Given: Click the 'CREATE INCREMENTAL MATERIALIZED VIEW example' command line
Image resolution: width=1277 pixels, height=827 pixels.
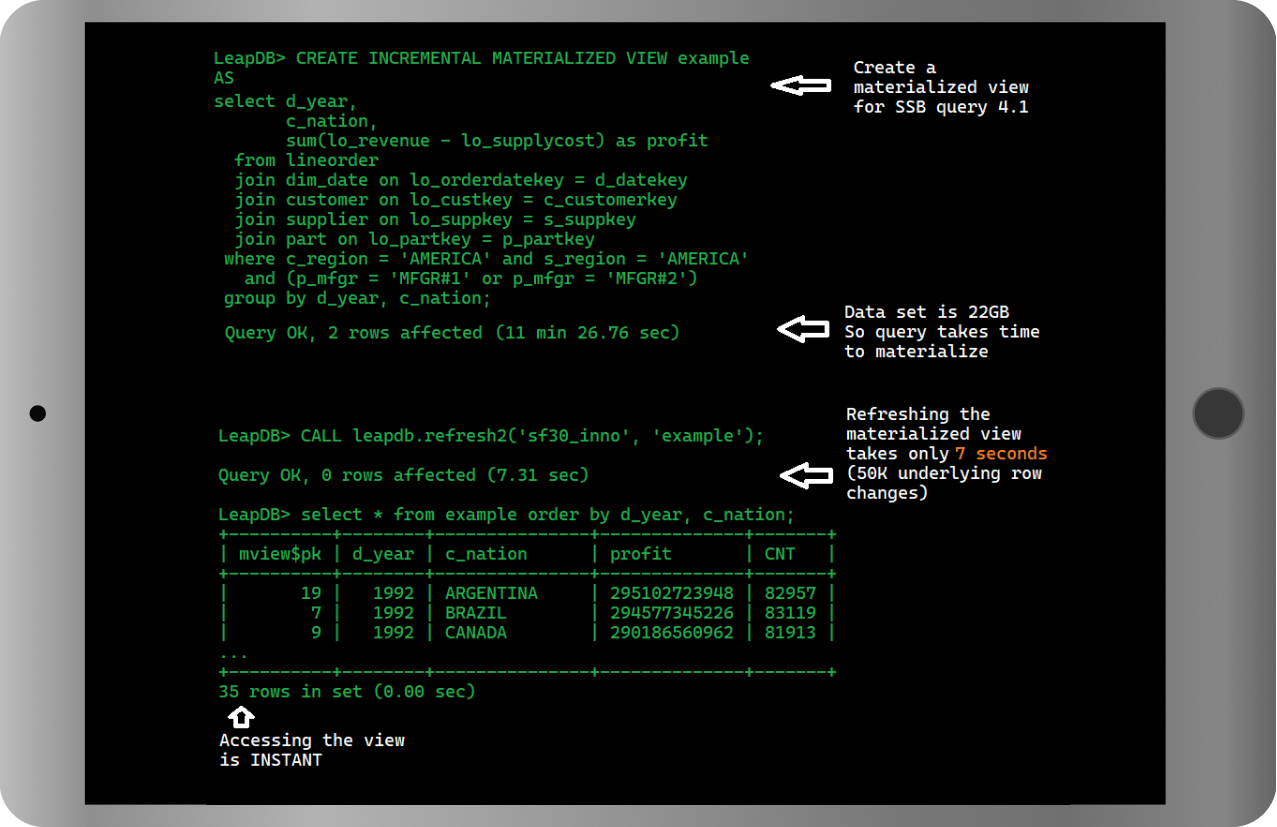Looking at the screenshot, I should pyautogui.click(x=481, y=58).
